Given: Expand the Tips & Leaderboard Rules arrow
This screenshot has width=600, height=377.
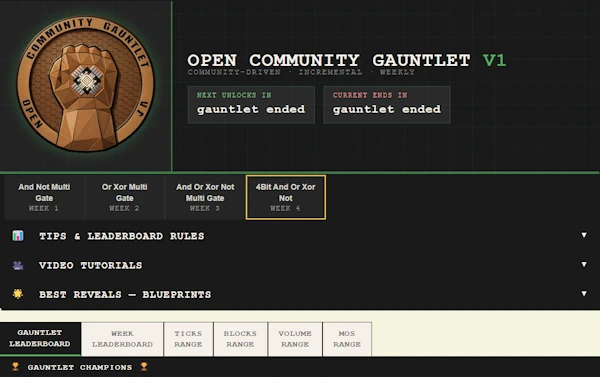Looking at the screenshot, I should coord(584,235).
